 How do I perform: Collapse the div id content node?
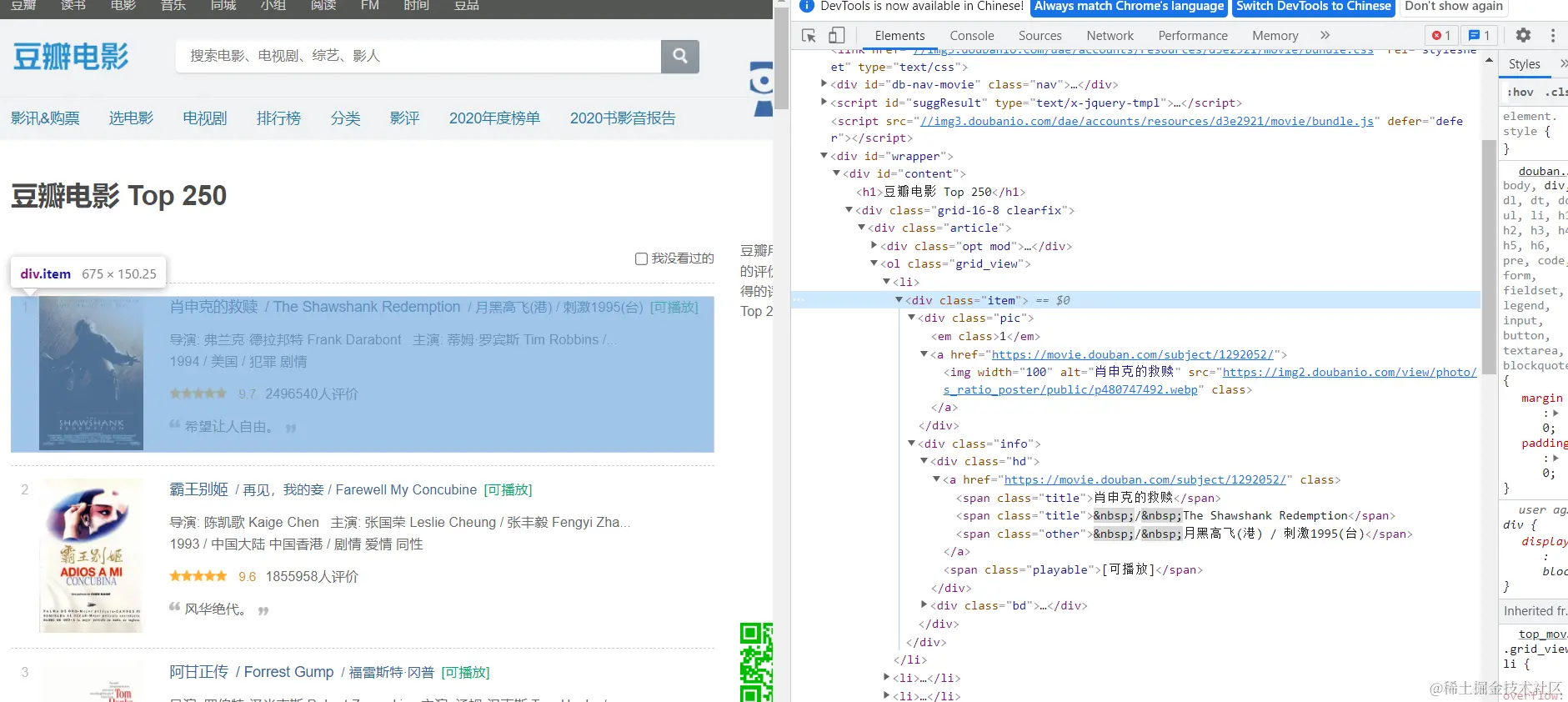click(x=836, y=173)
